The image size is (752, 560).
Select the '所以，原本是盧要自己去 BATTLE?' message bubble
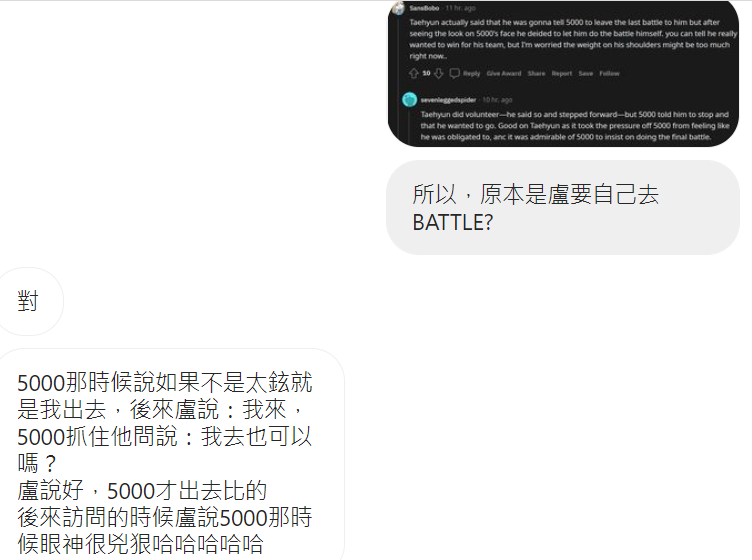[x=563, y=208]
